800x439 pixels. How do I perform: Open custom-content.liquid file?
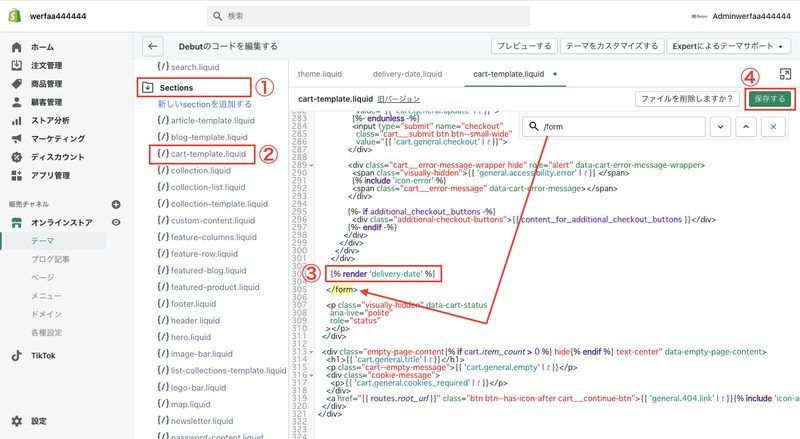point(212,221)
